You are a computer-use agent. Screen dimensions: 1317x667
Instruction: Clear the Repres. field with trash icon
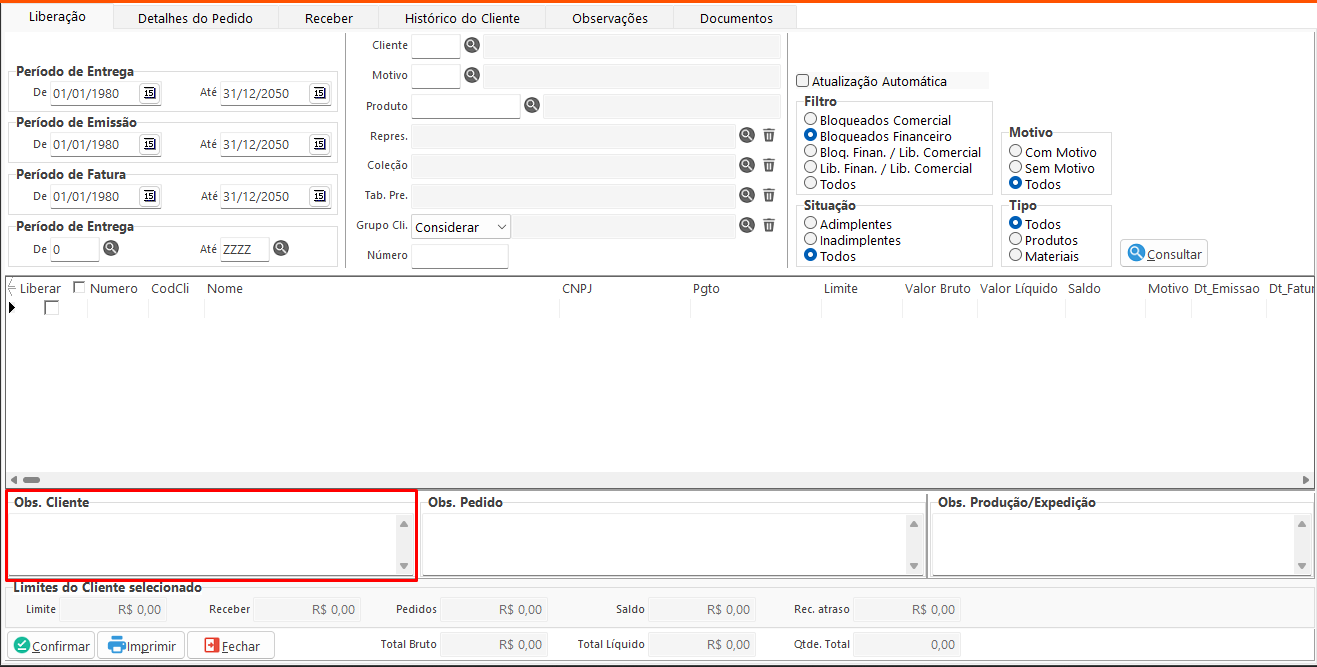[769, 136]
